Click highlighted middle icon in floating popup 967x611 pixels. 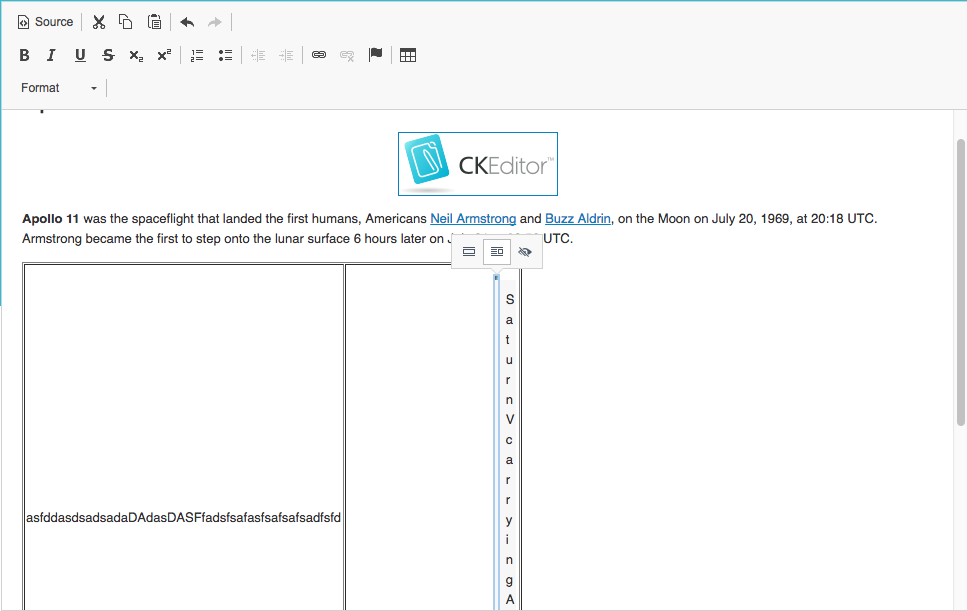tap(496, 252)
